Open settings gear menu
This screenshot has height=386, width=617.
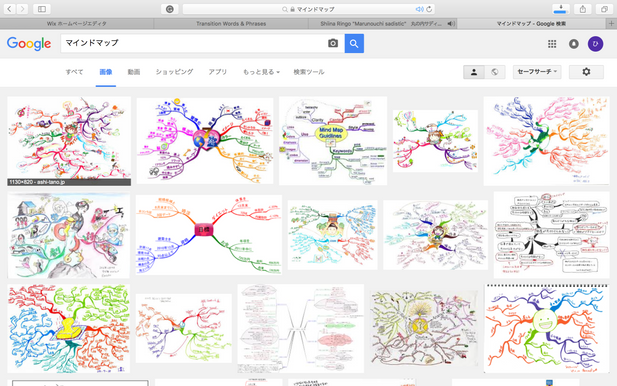[586, 72]
